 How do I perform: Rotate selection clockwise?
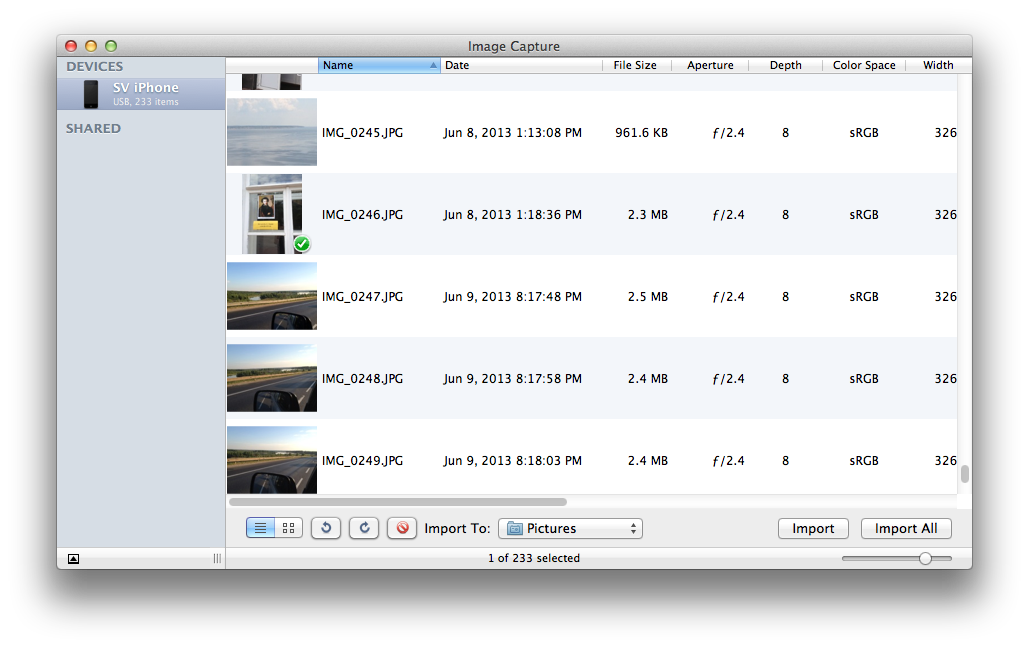(x=364, y=528)
